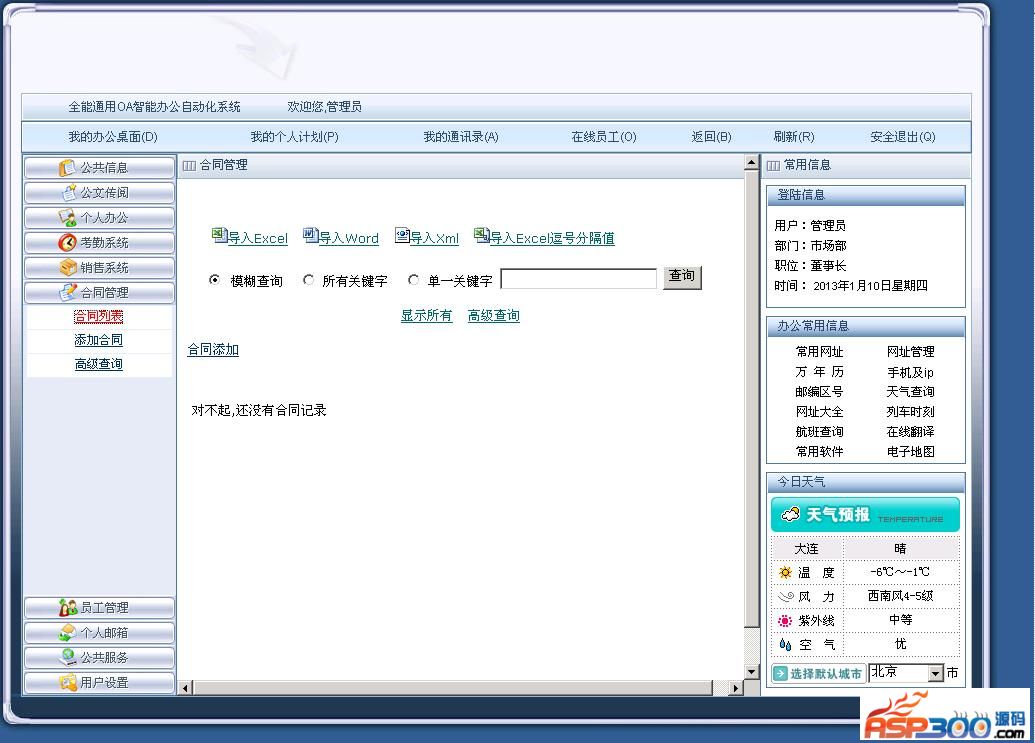This screenshot has width=1035, height=743.
Task: Click the vertical scrollbar down arrow
Action: tap(751, 671)
